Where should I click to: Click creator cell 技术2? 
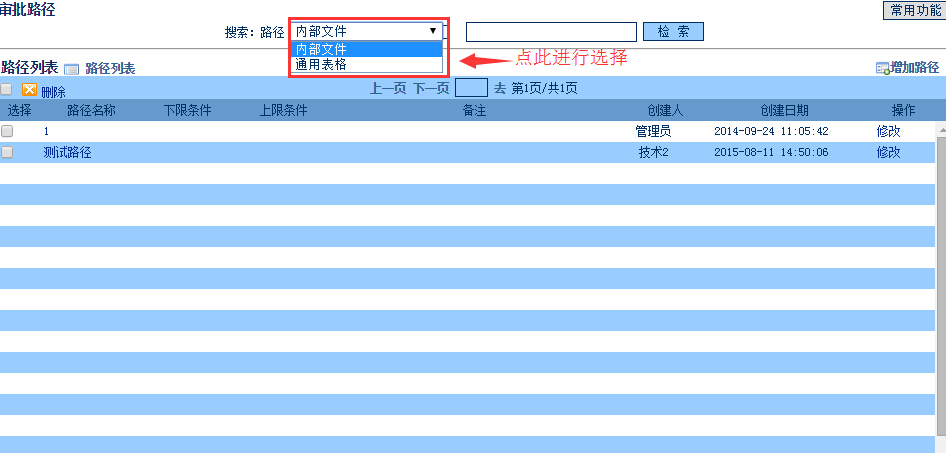coord(653,152)
